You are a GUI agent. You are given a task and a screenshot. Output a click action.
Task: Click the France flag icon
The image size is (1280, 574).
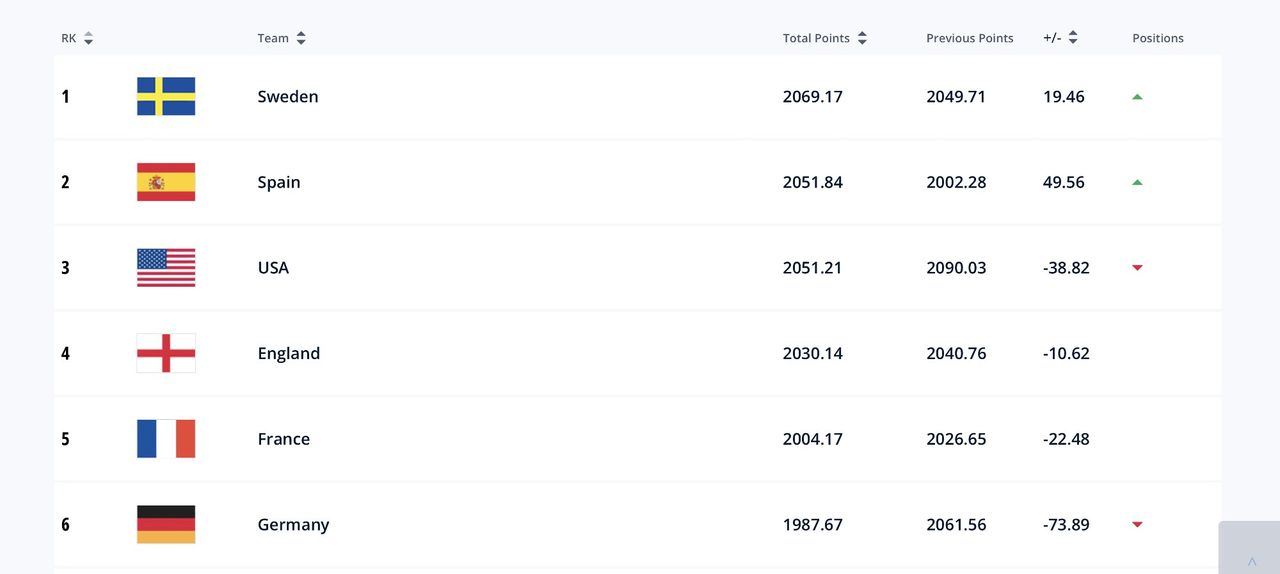coord(166,439)
